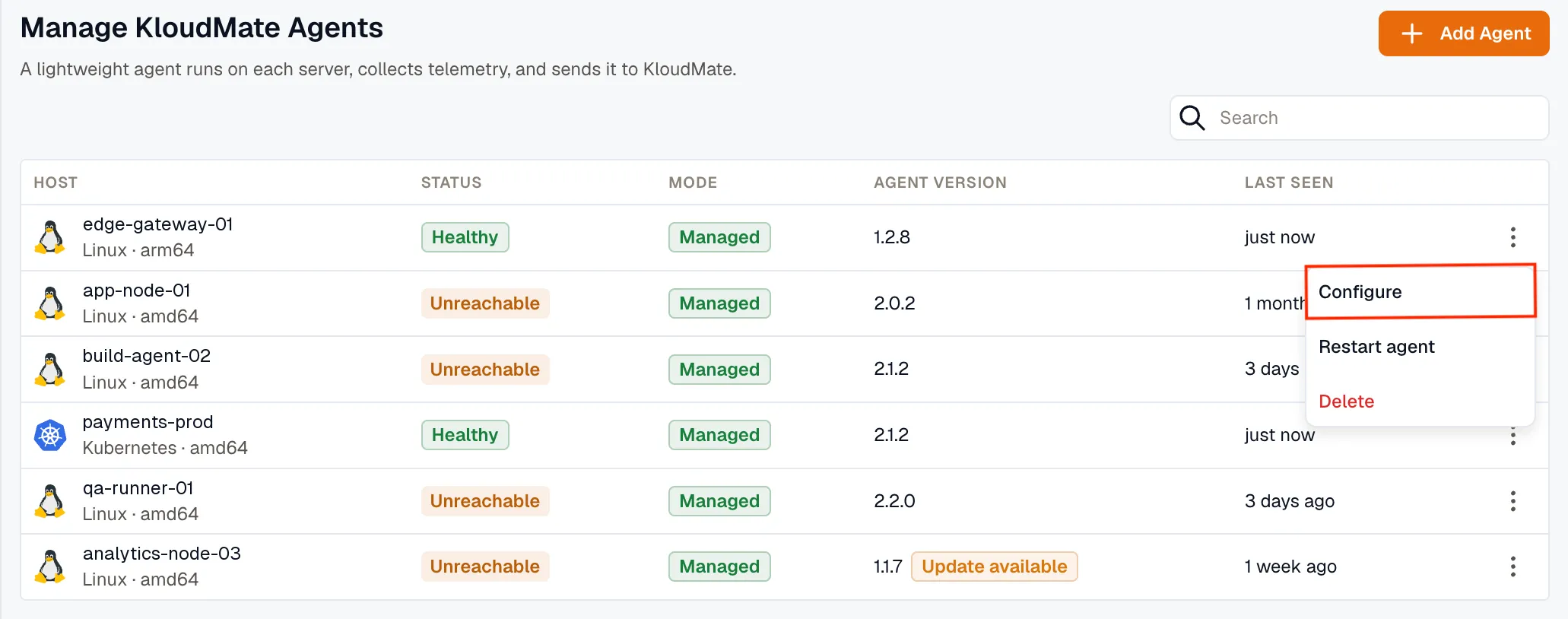Image resolution: width=1568 pixels, height=619 pixels.
Task: Select the app-node-01 host name
Action: tap(136, 290)
